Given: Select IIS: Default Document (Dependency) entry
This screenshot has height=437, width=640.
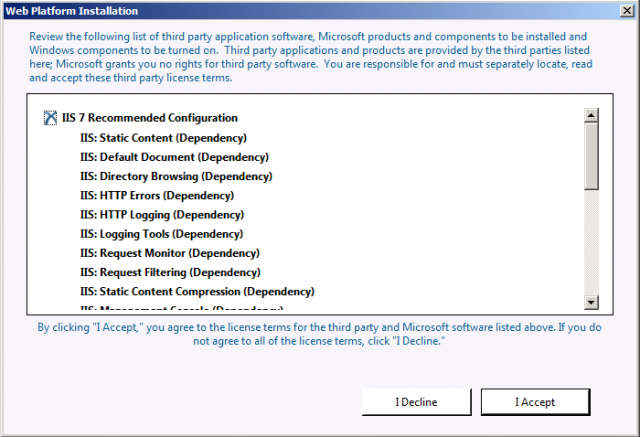Looking at the screenshot, I should pyautogui.click(x=170, y=157).
